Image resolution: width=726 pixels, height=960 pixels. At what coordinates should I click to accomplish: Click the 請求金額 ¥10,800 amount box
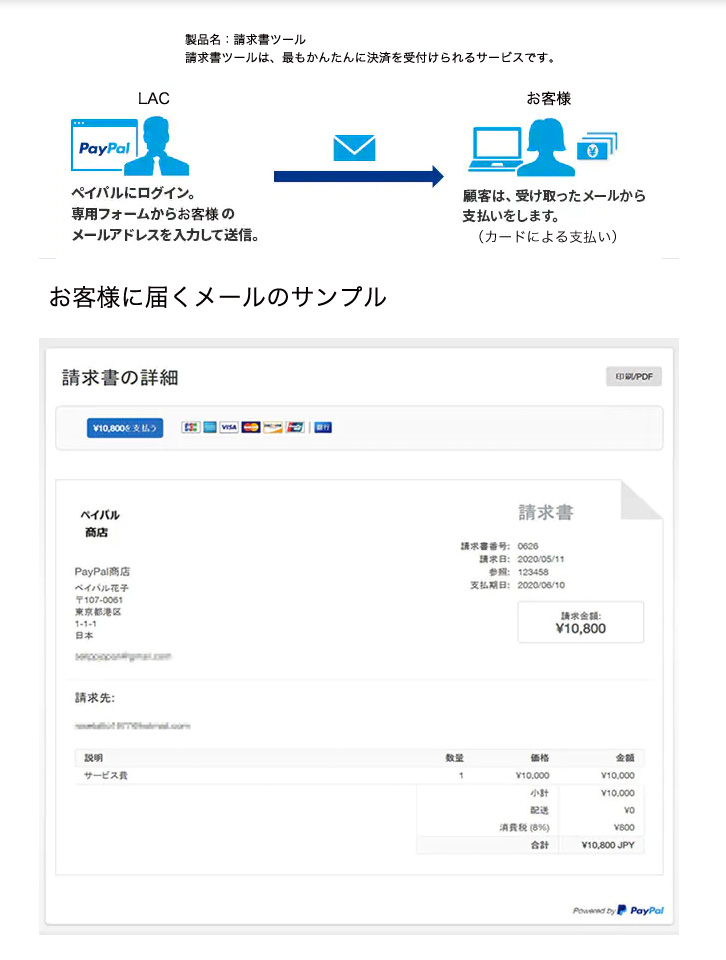point(580,622)
